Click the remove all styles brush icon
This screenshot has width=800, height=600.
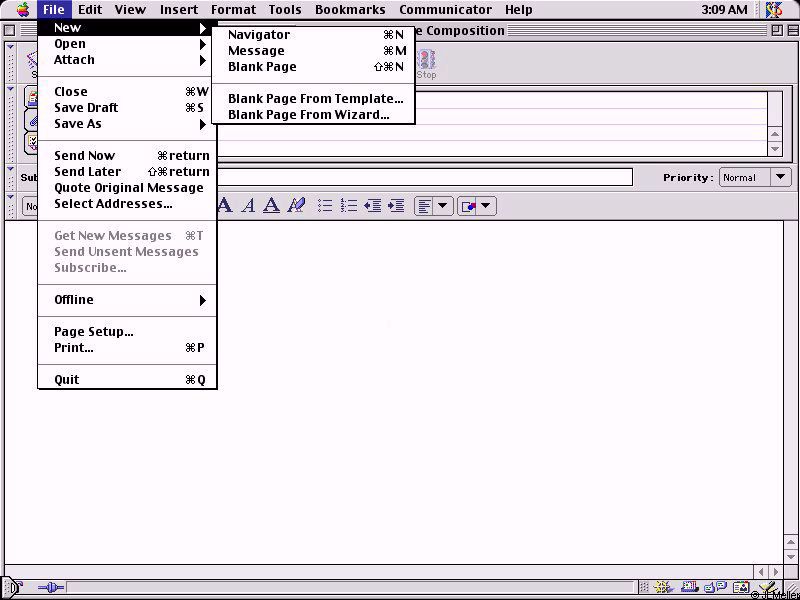tap(296, 206)
